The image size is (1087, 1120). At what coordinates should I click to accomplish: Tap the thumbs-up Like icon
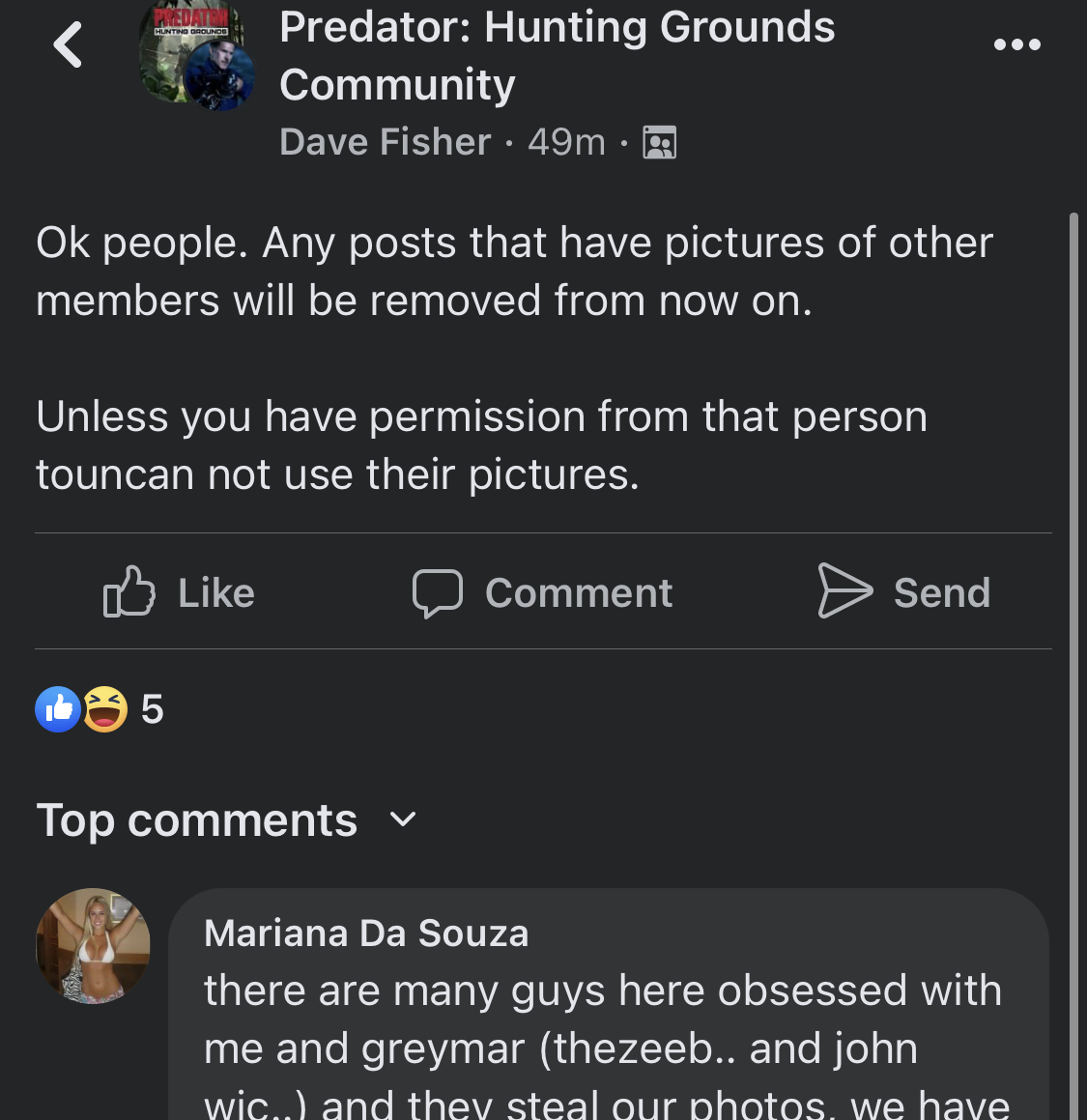pos(129,591)
